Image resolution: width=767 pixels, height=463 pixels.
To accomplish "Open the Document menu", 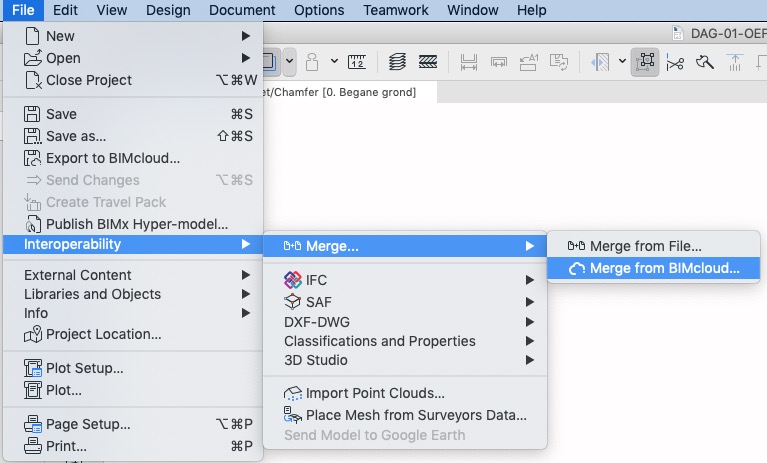I will click(242, 10).
